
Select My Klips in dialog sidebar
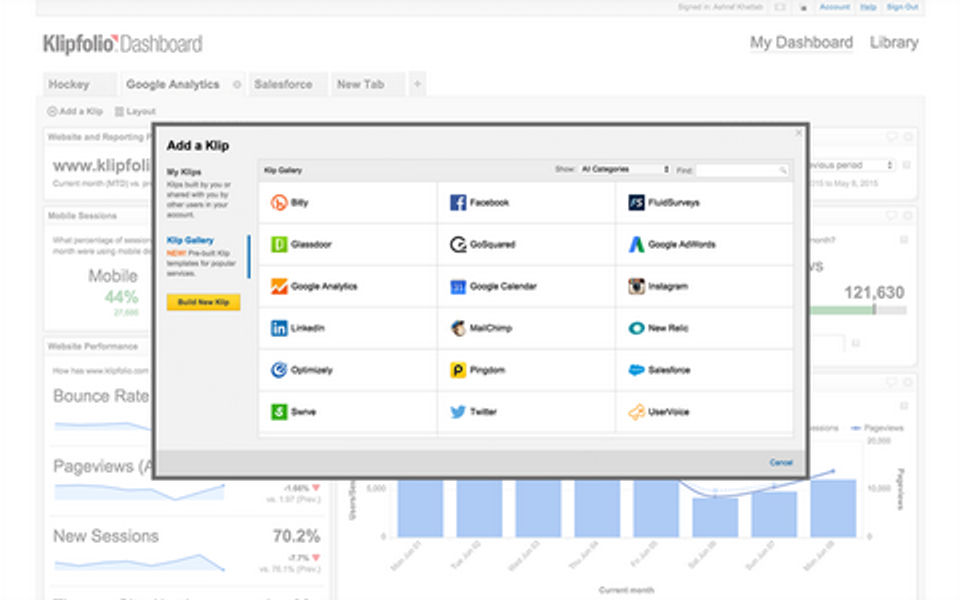184,172
